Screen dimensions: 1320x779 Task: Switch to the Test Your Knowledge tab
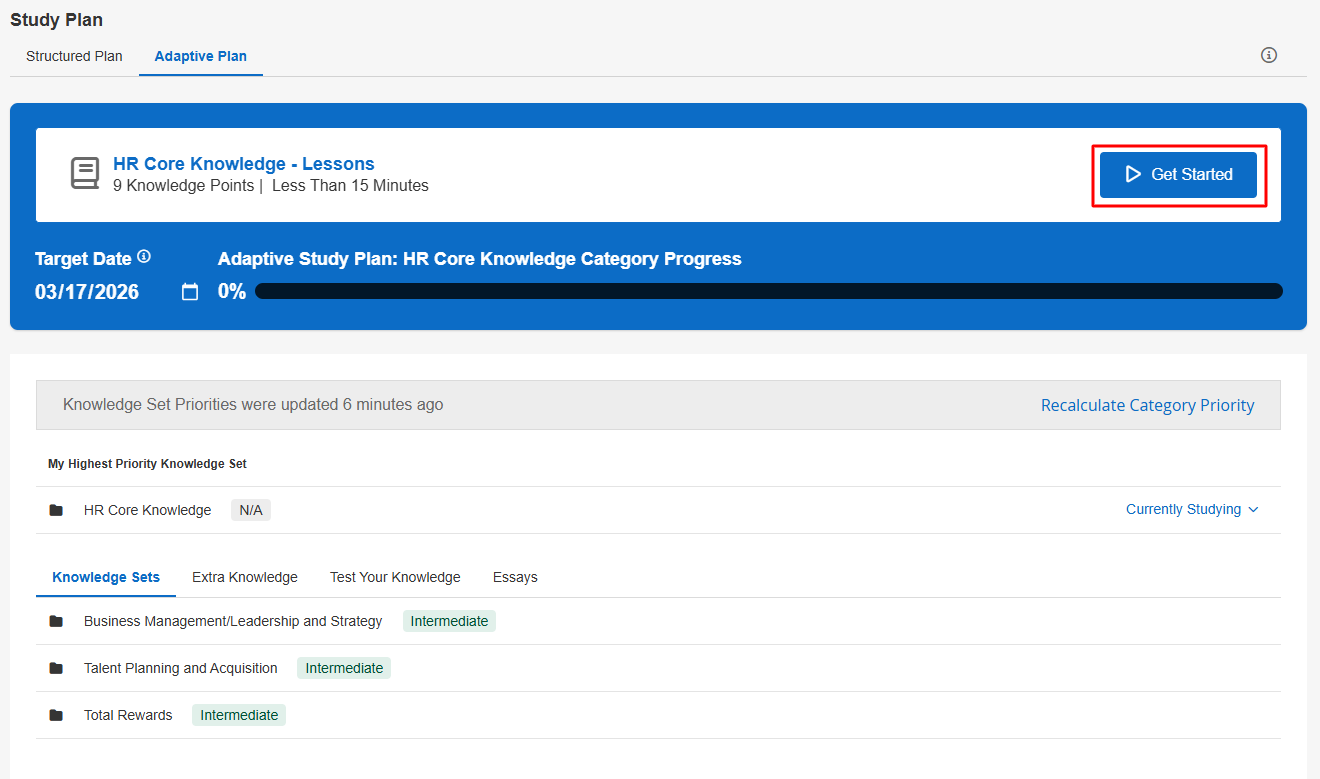395,577
